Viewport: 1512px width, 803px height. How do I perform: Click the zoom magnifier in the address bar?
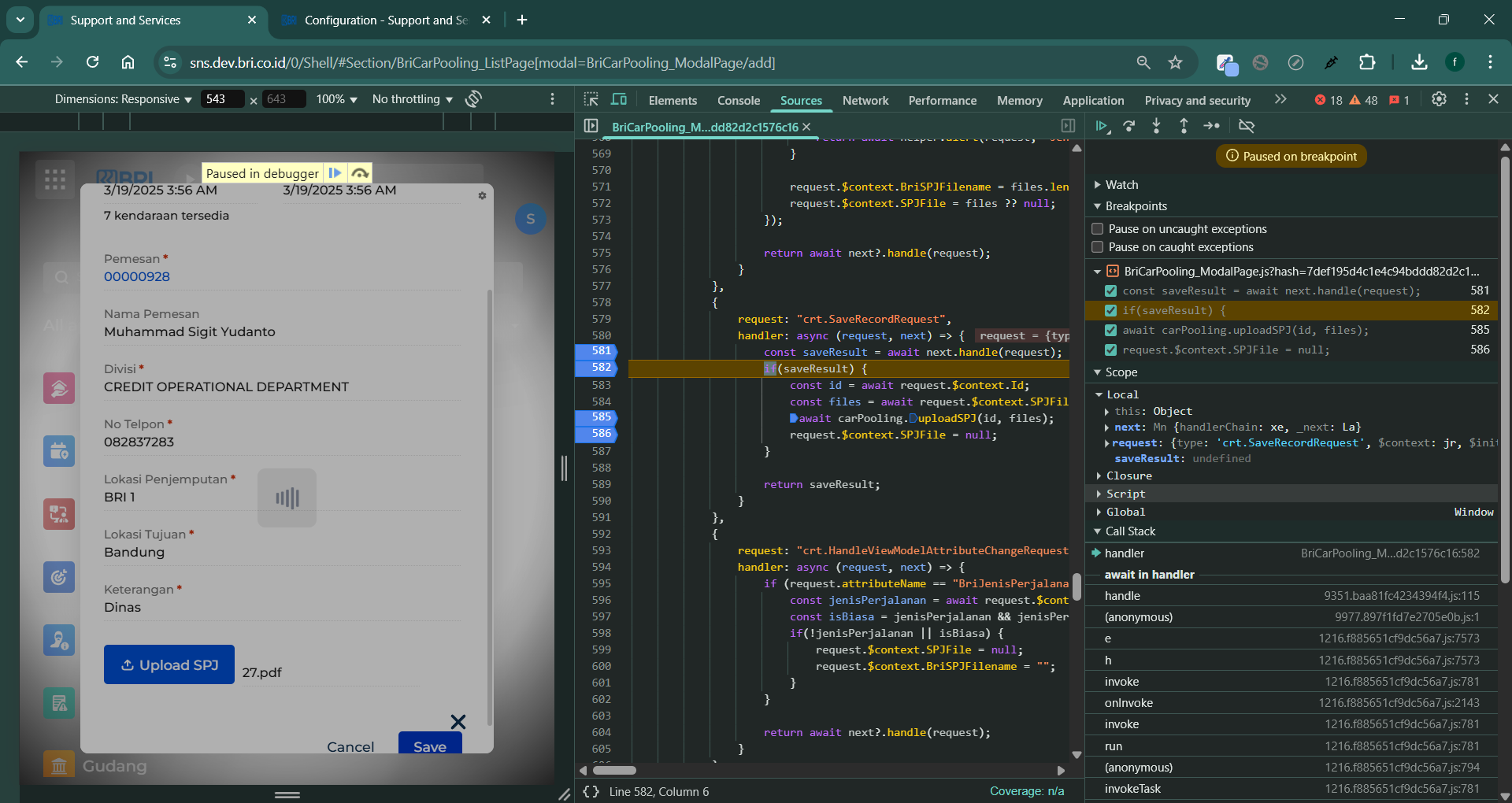pos(1143,62)
